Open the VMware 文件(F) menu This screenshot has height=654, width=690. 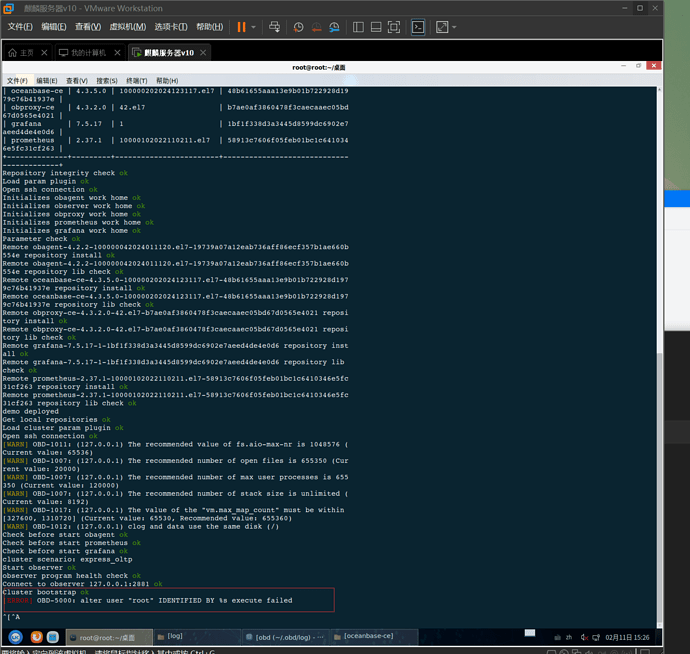point(20,27)
